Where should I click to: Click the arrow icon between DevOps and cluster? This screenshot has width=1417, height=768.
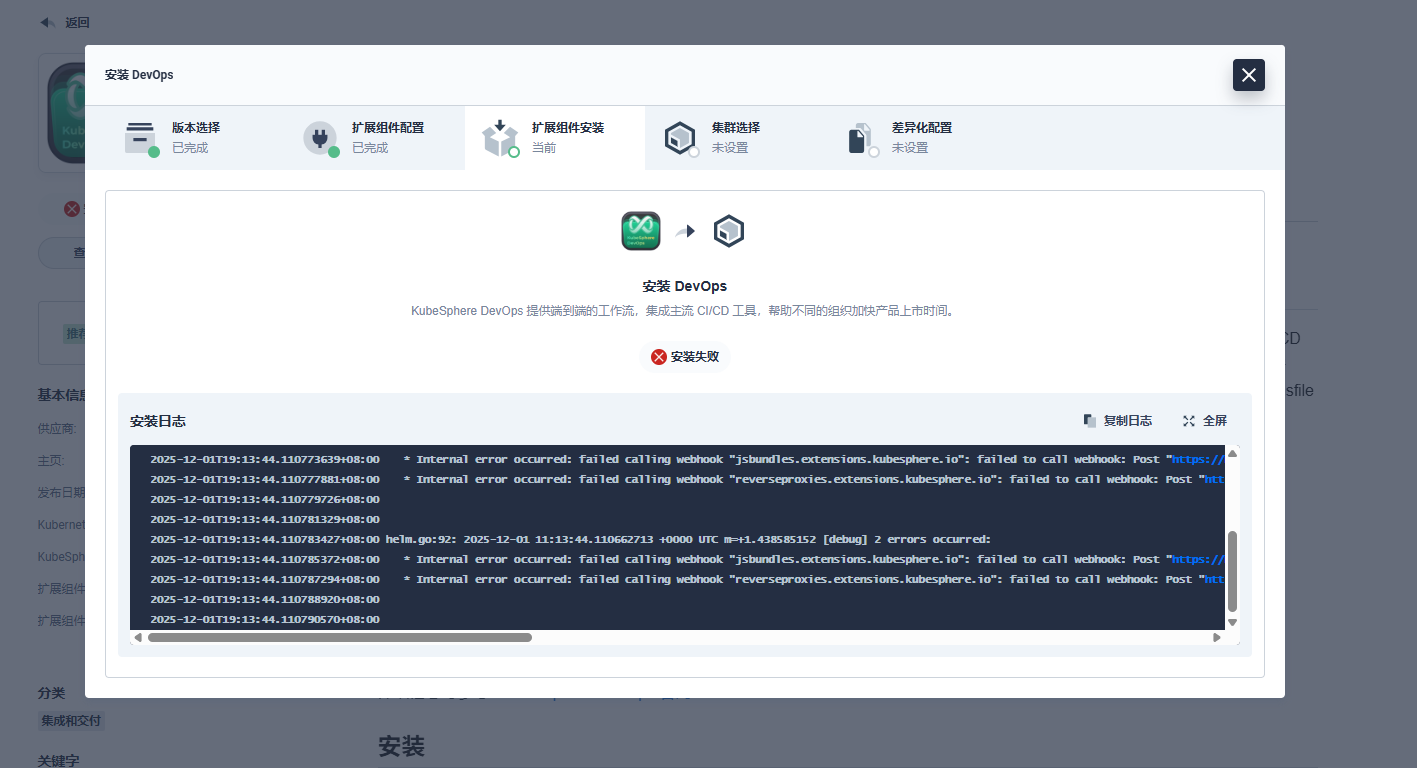(685, 231)
